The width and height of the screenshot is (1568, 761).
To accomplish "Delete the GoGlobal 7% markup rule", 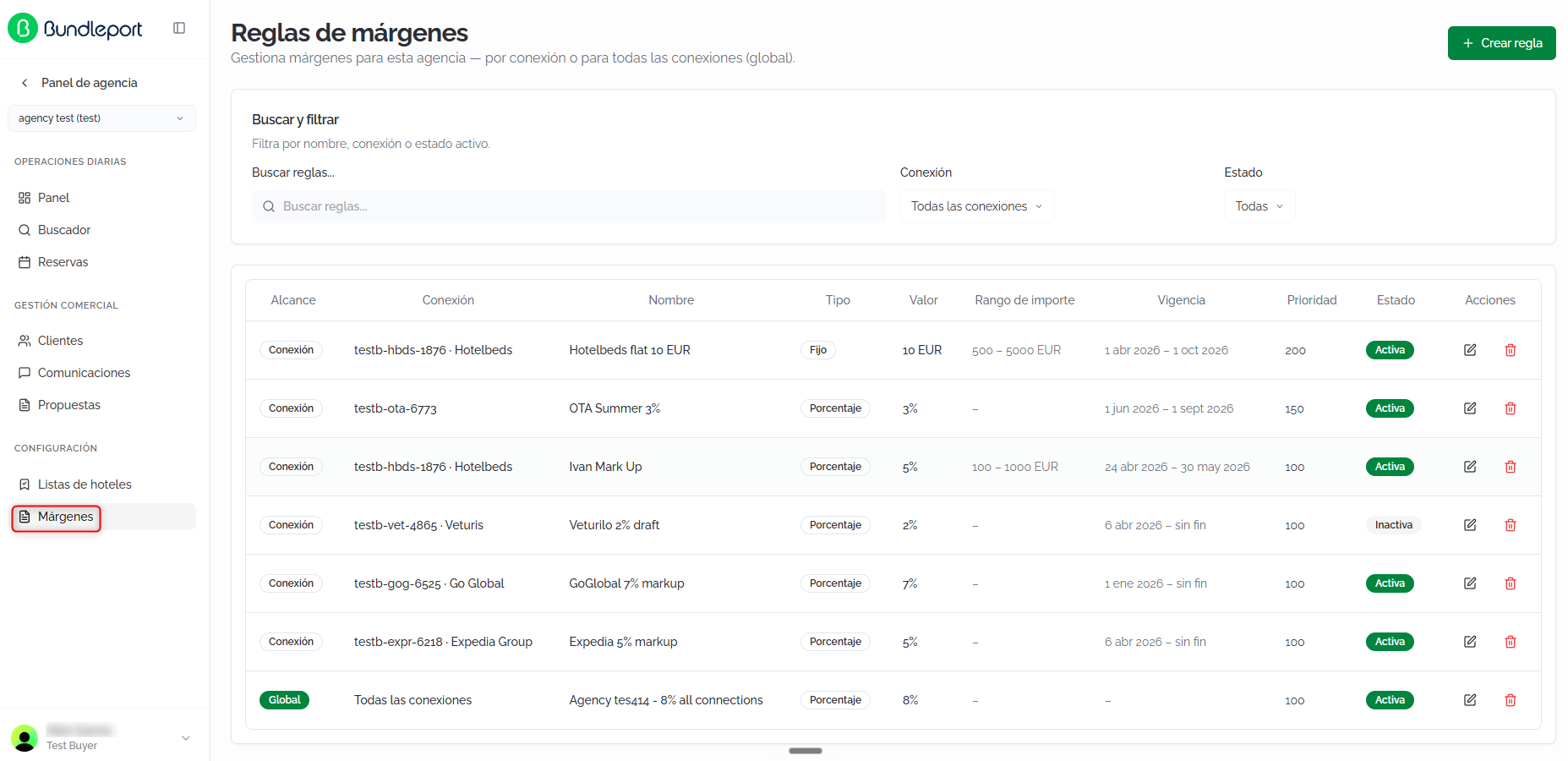I will click(x=1511, y=583).
